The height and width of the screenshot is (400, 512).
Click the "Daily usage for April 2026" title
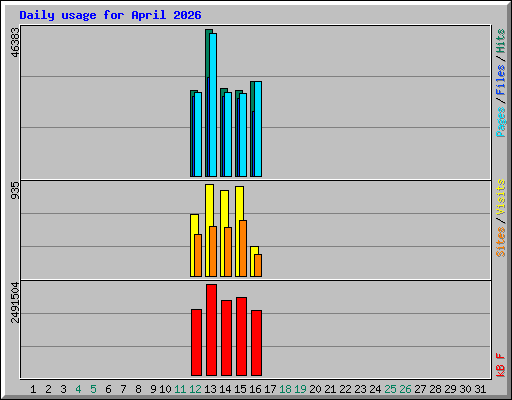click(110, 15)
